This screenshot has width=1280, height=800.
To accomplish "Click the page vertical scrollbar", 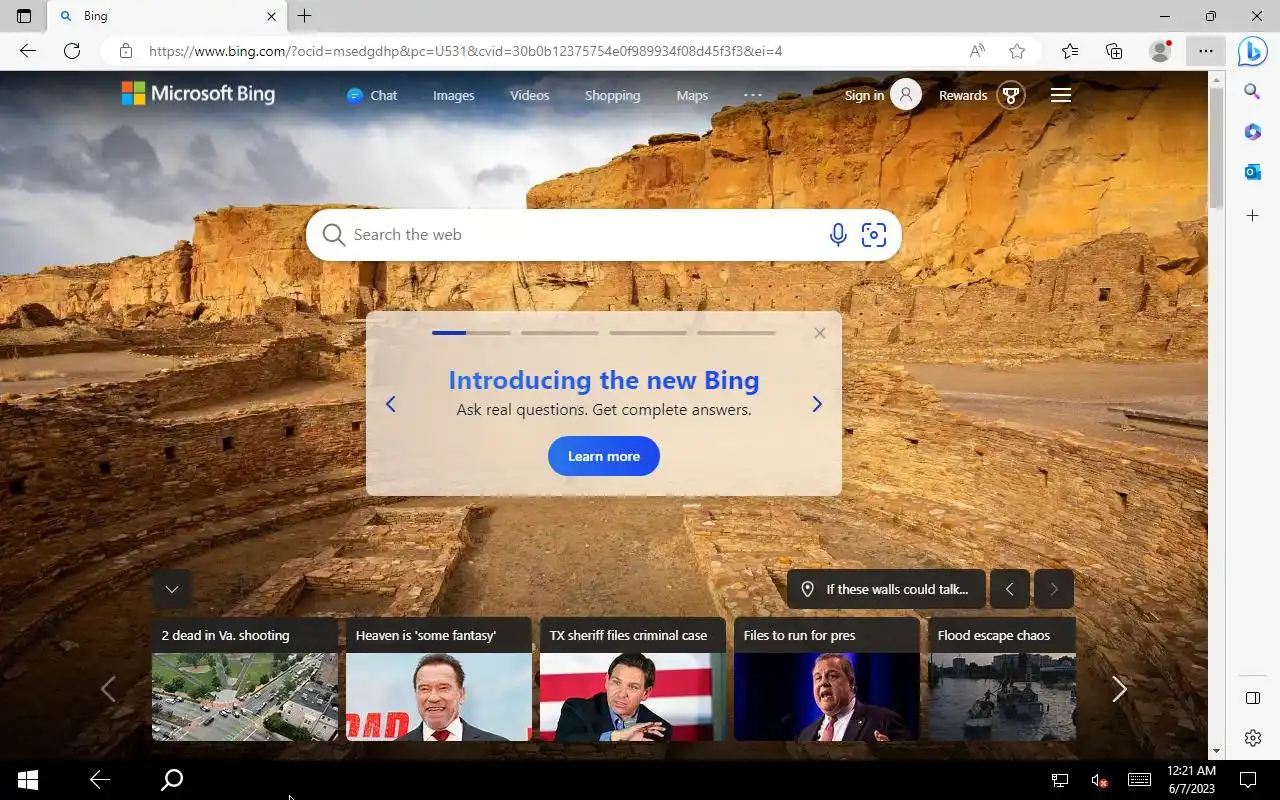I will [1216, 147].
